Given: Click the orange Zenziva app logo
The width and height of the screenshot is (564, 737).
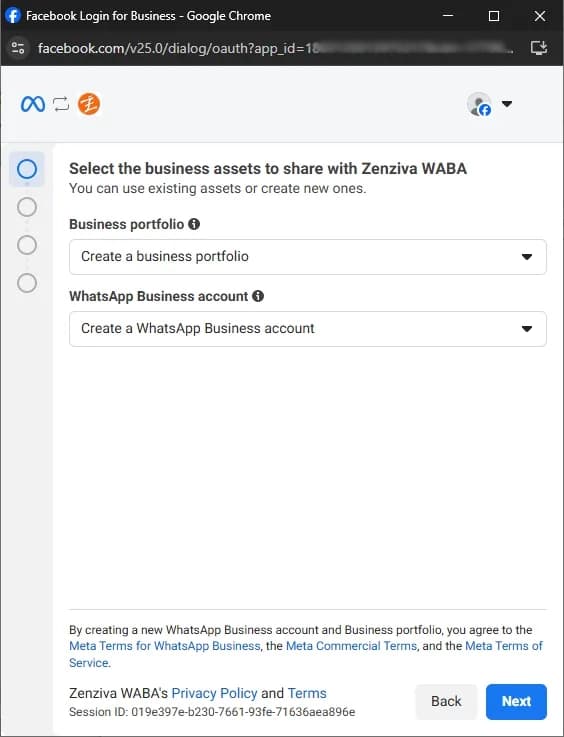Looking at the screenshot, I should (89, 104).
